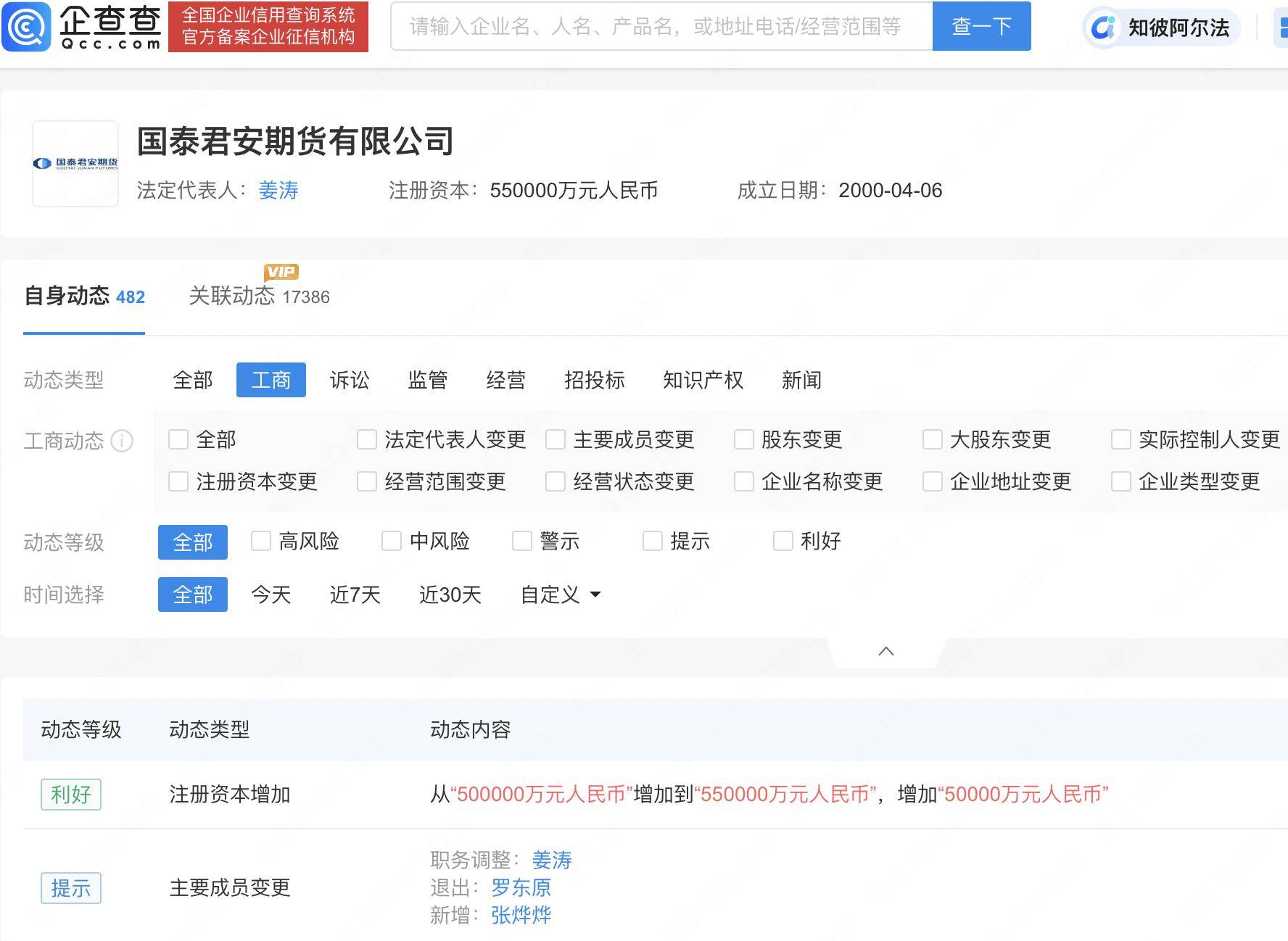Viewport: 1288px width, 941px height.
Task: Click the 动态内容 column header
Action: pos(471,729)
